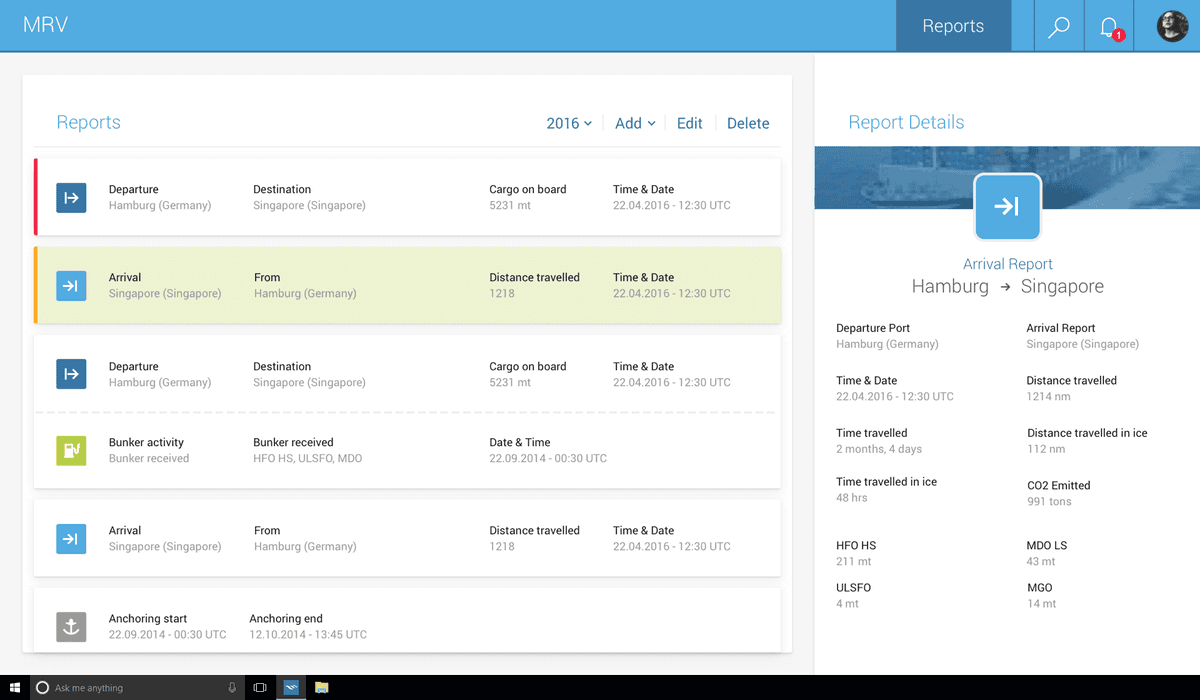Click the green Bunker activity fuel icon

click(x=71, y=451)
